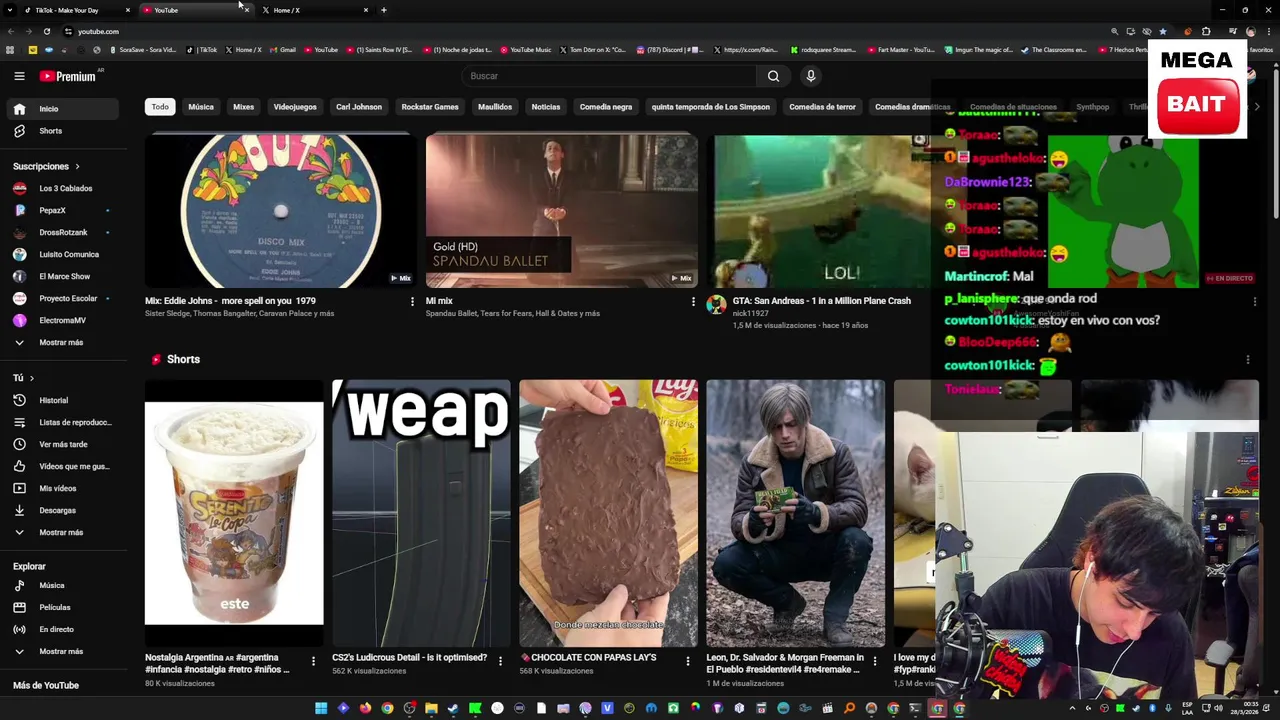This screenshot has width=1280, height=720.
Task: Open Chocolate con papas Lay's short
Action: point(608,513)
